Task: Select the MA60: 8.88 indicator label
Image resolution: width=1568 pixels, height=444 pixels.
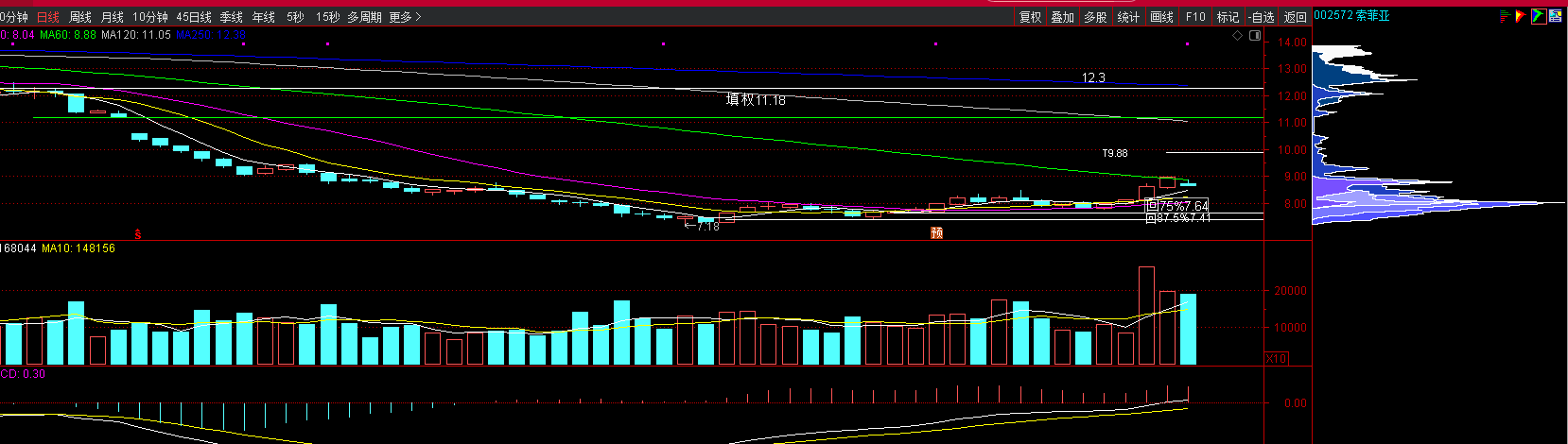Action: point(68,35)
